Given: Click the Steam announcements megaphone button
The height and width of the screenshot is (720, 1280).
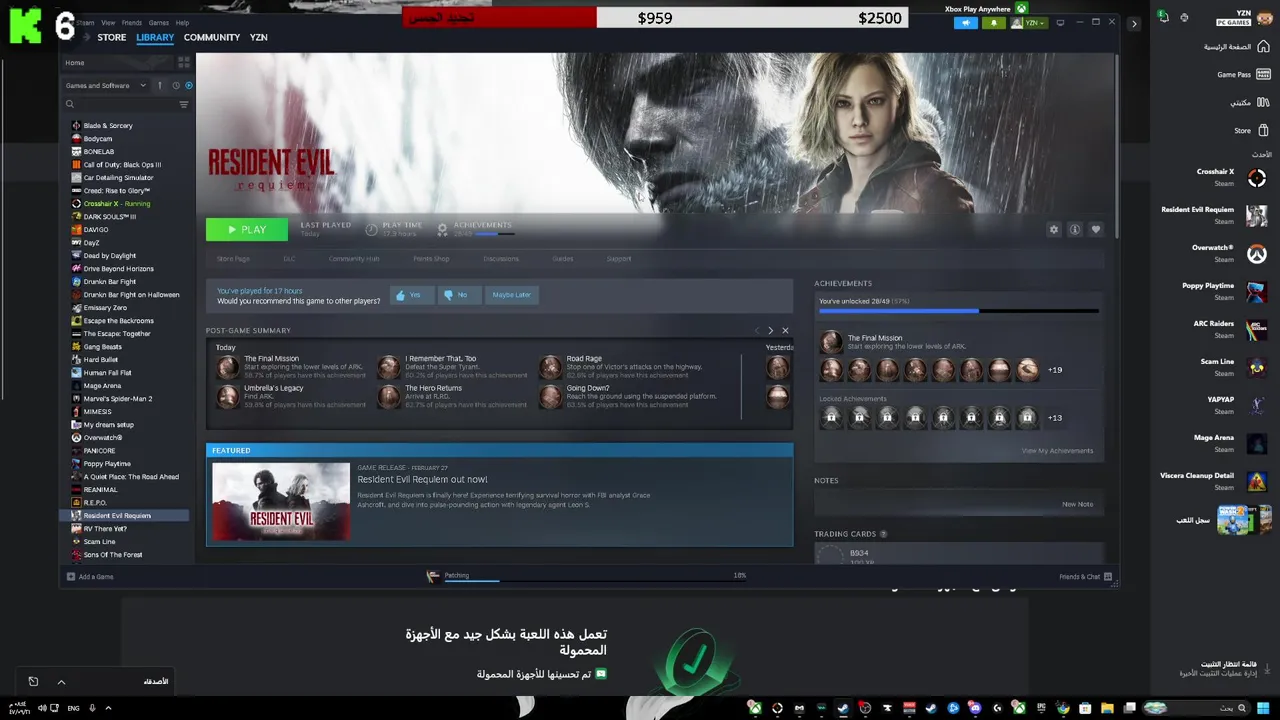Looking at the screenshot, I should 966,23.
